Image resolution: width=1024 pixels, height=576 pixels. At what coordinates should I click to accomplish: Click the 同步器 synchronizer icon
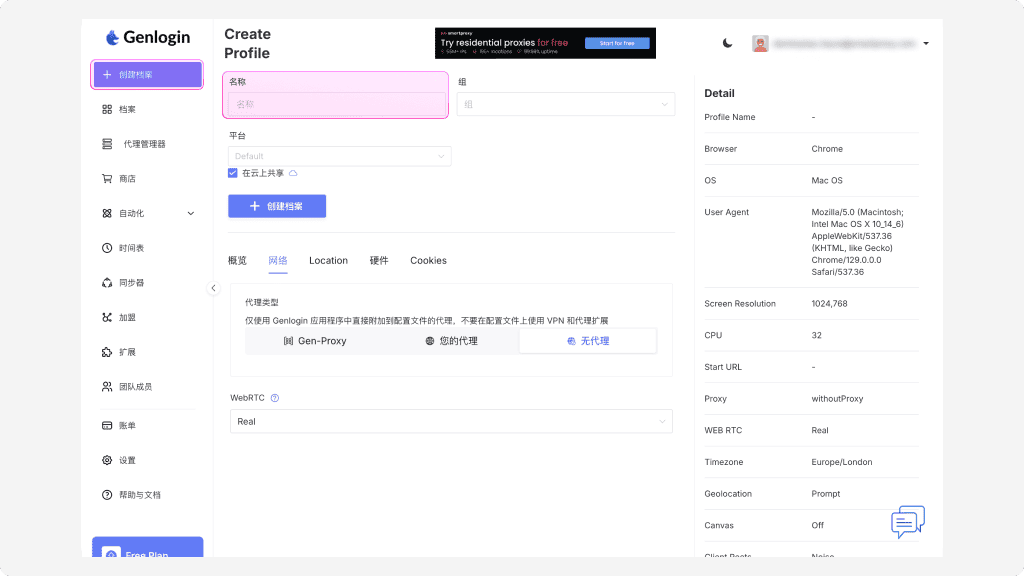[x=107, y=283]
